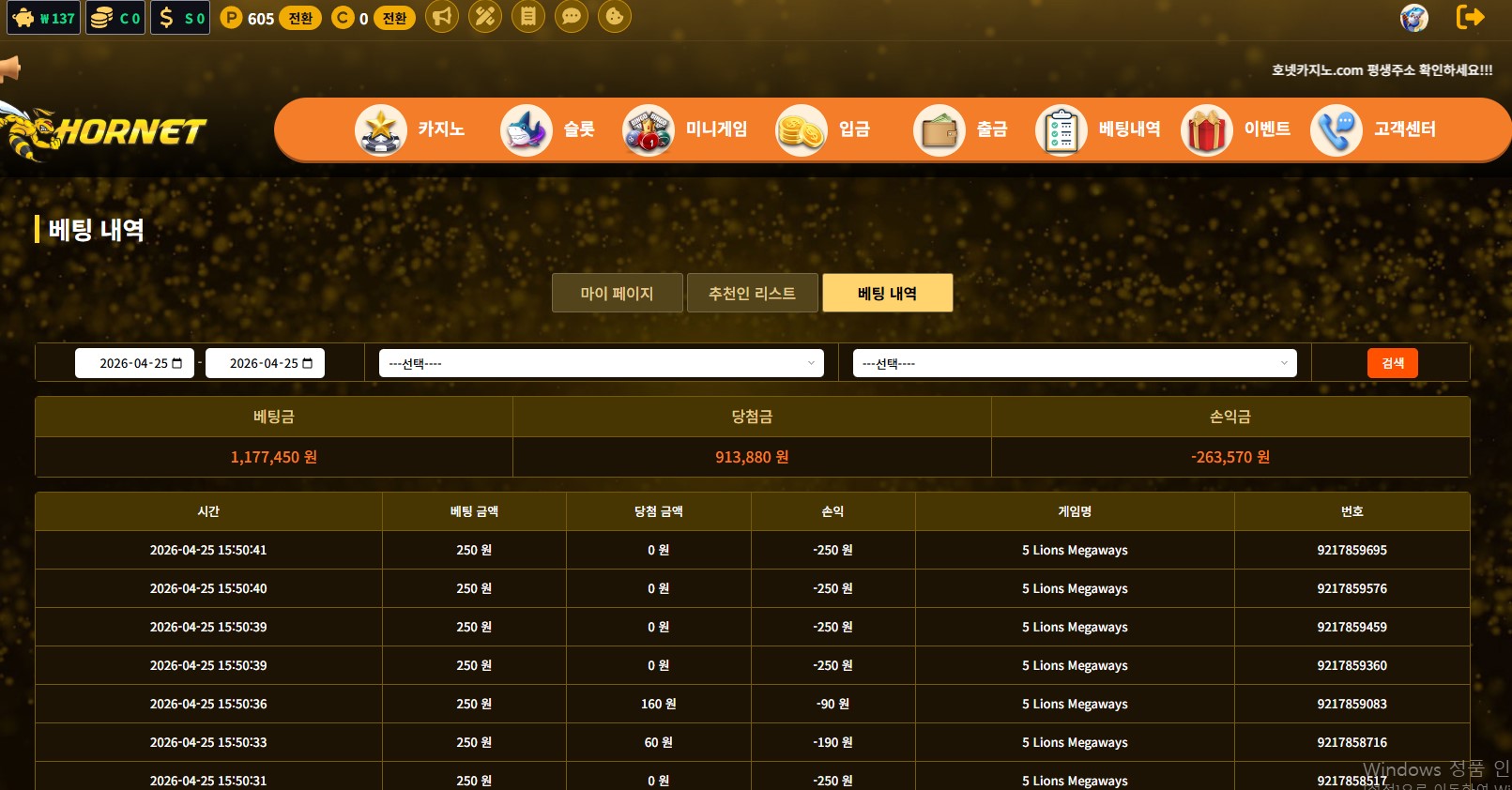Click the logout icon at top right
This screenshot has width=1512, height=790.
click(1470, 17)
